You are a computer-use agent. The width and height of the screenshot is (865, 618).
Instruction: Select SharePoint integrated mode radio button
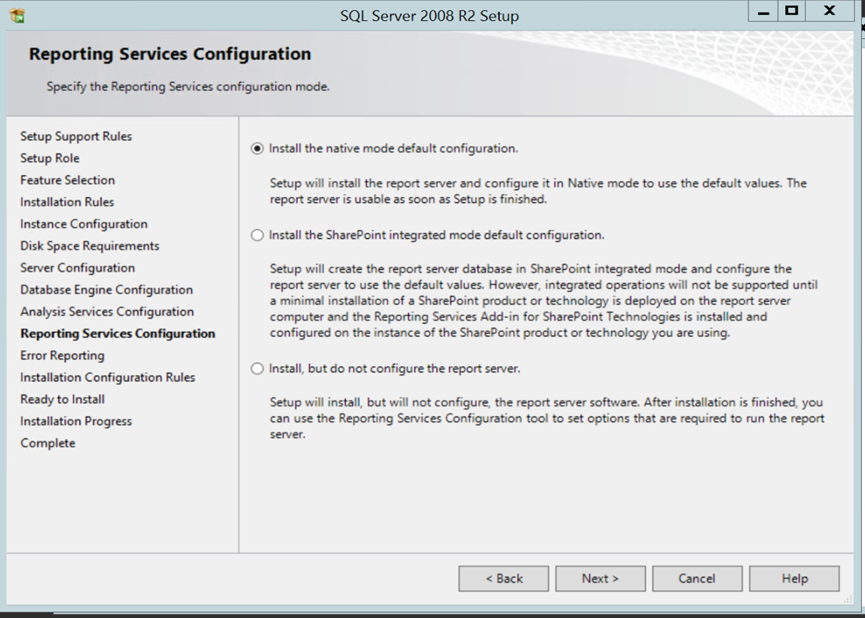(257, 235)
